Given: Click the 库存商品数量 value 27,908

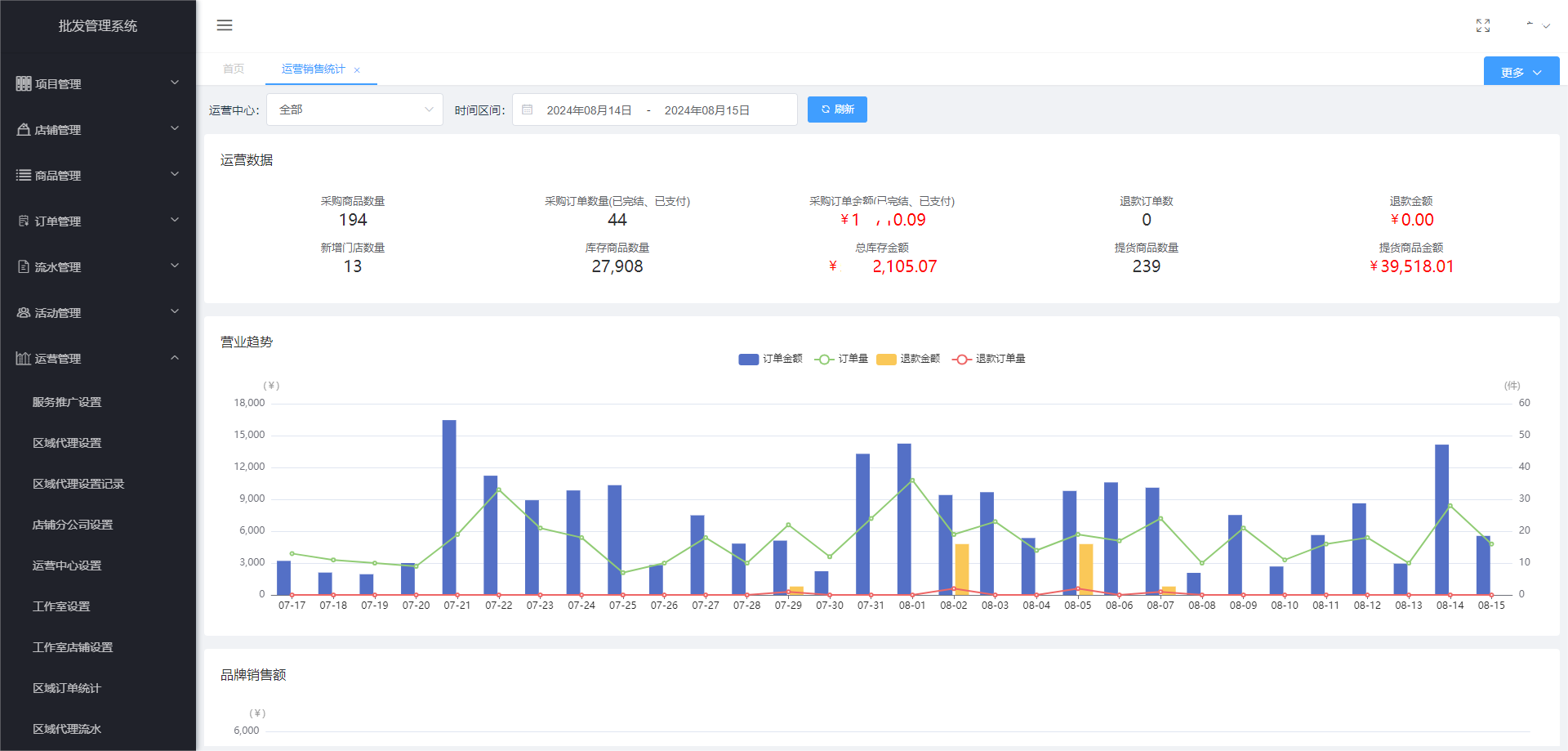Looking at the screenshot, I should click(617, 266).
